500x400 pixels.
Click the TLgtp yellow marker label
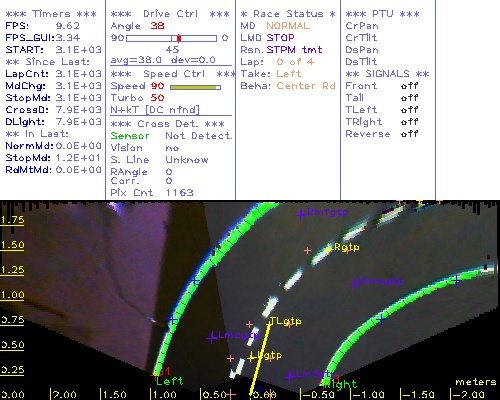pyautogui.click(x=285, y=321)
